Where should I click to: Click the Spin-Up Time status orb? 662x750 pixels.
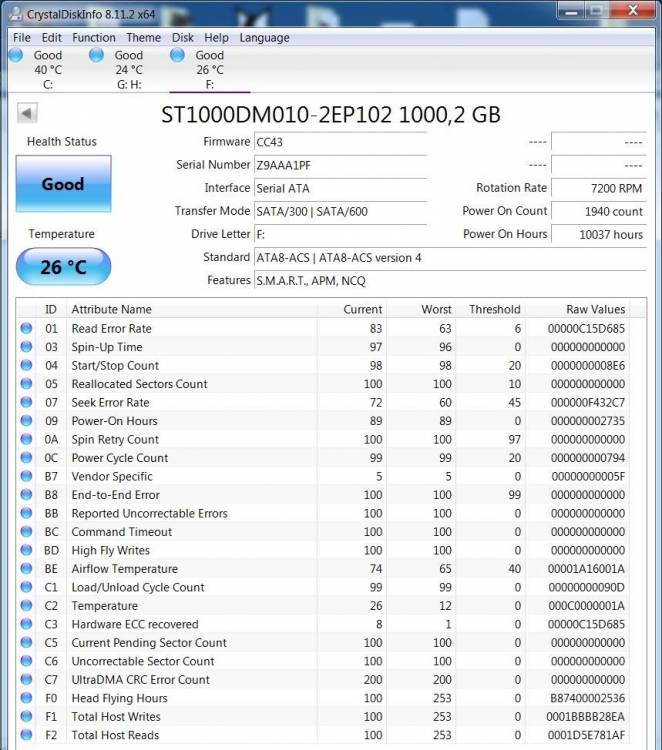26,347
